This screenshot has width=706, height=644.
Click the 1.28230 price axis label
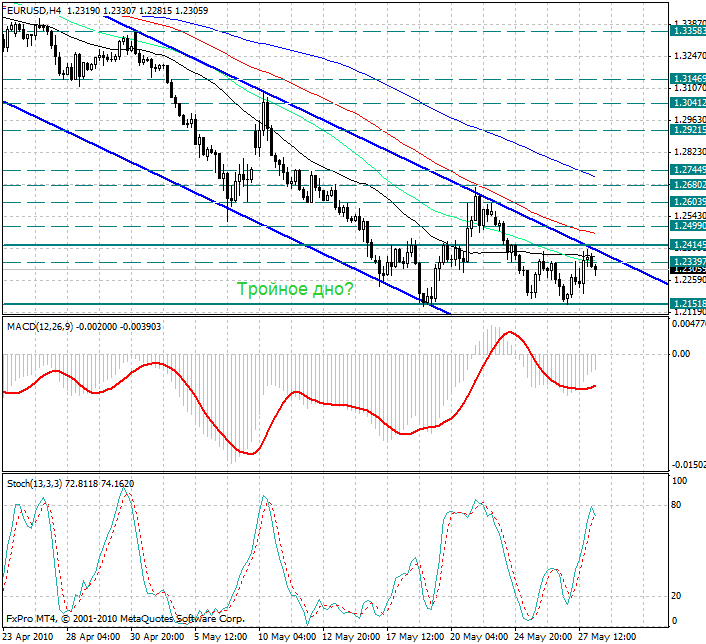(689, 152)
